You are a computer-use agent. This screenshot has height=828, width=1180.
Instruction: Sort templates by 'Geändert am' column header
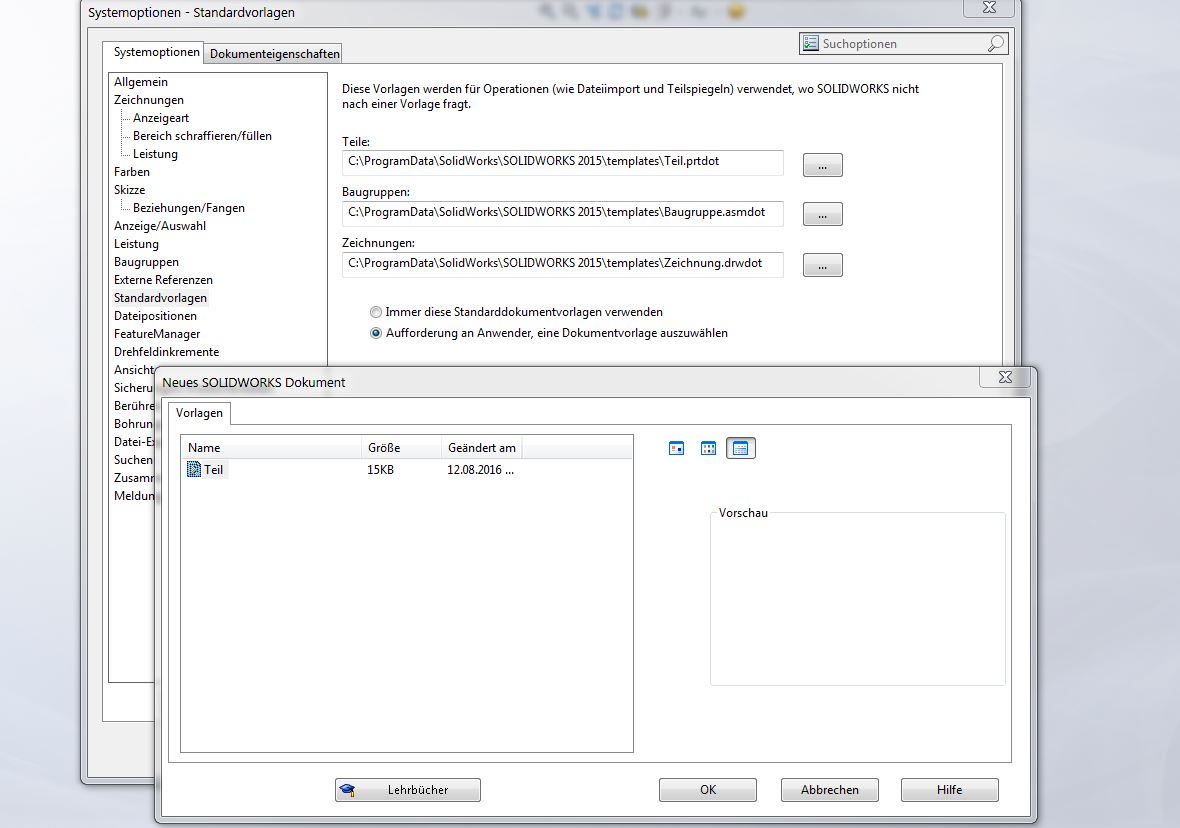tap(482, 448)
